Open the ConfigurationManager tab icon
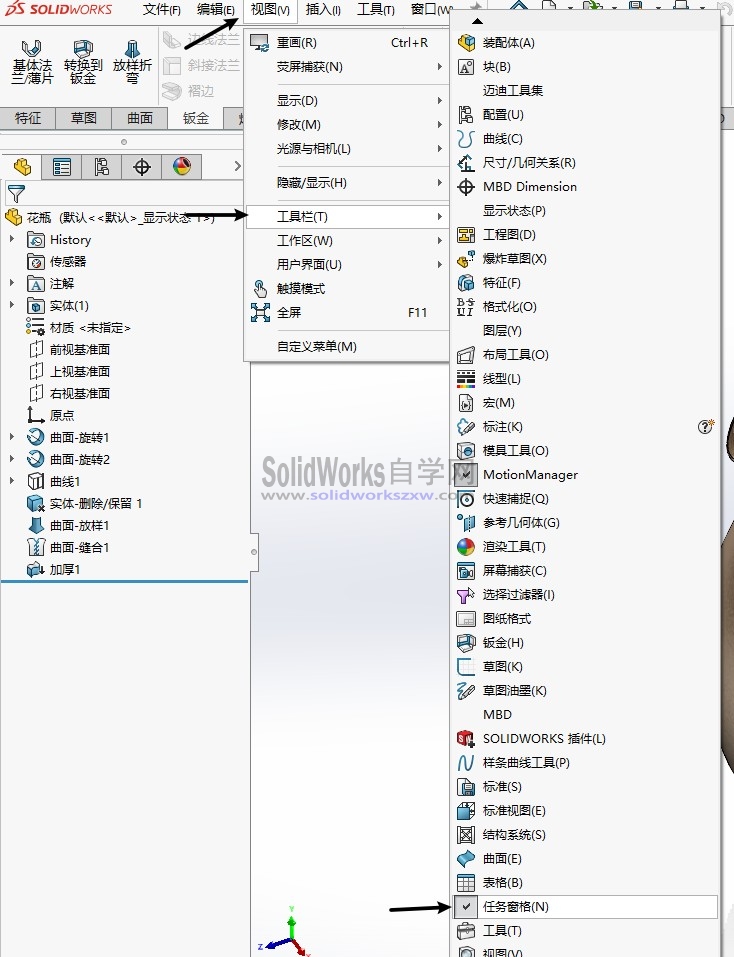 pyautogui.click(x=101, y=167)
